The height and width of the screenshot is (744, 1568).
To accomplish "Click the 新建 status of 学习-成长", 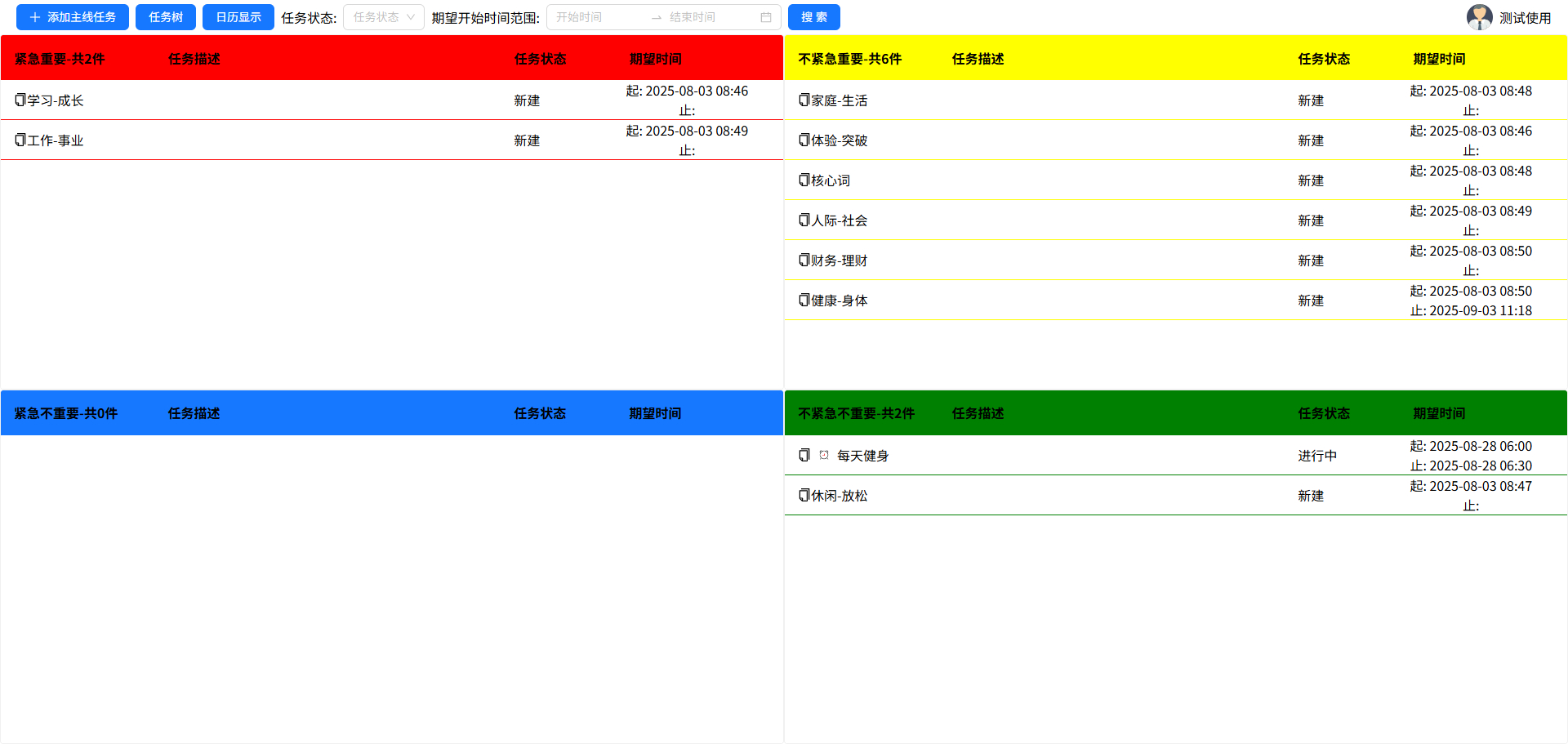I will coord(527,100).
